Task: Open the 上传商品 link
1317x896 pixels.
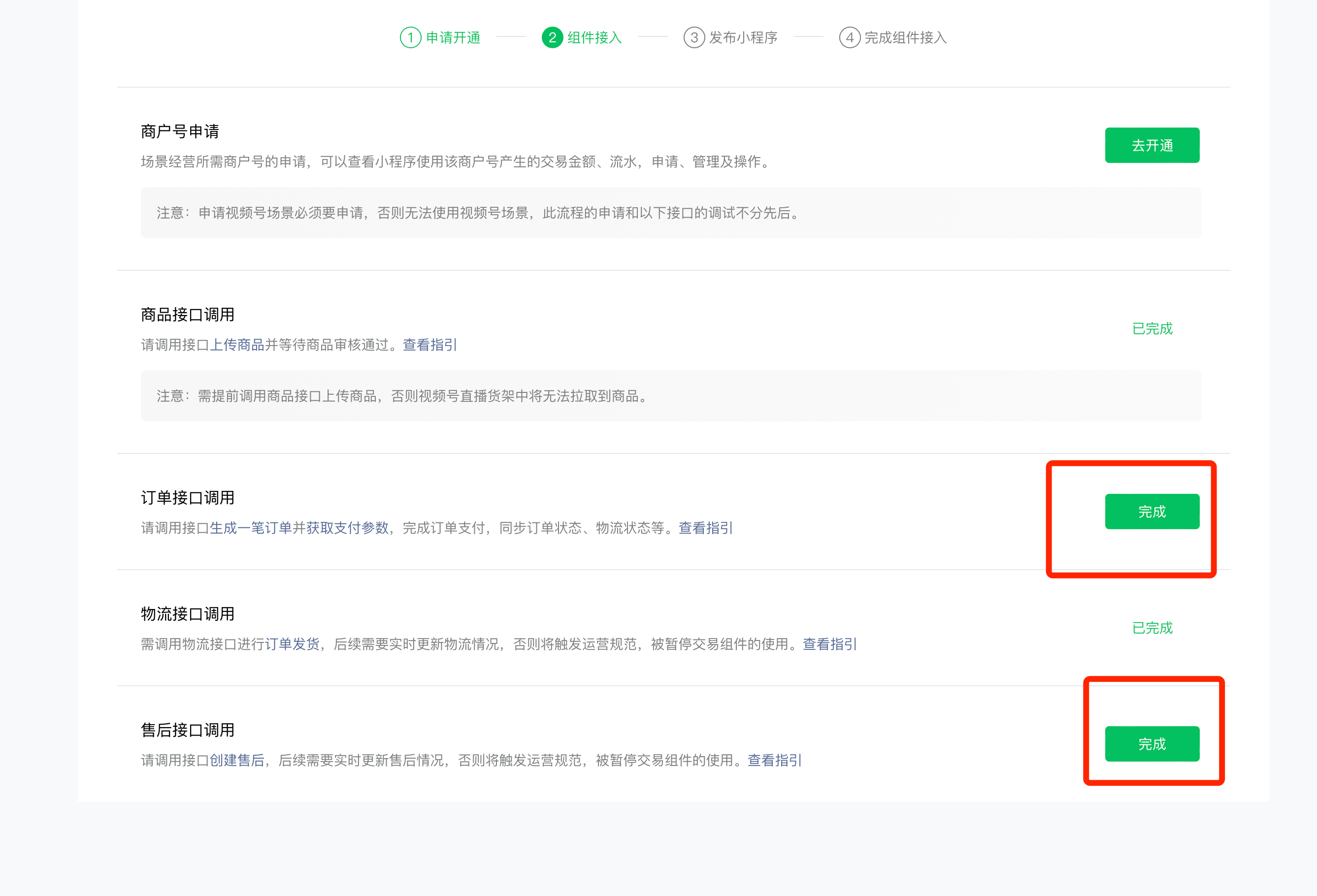Action: [237, 345]
